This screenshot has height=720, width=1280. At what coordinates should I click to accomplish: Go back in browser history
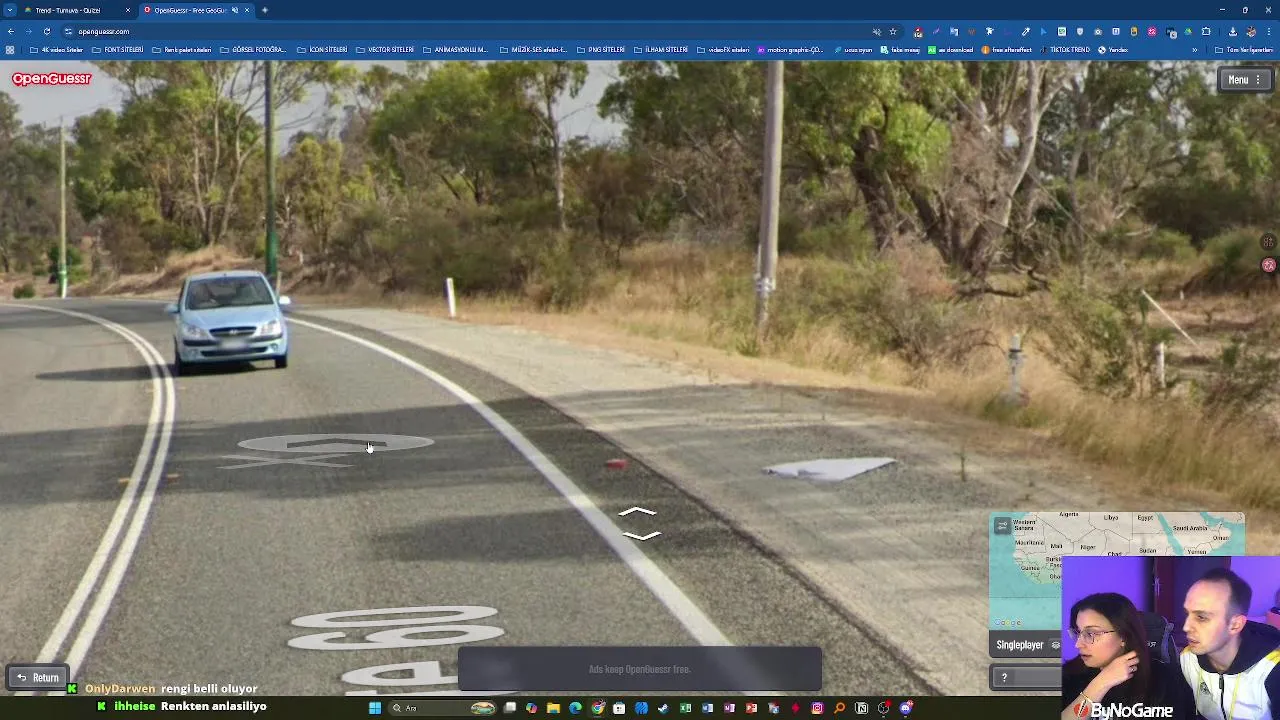click(10, 31)
